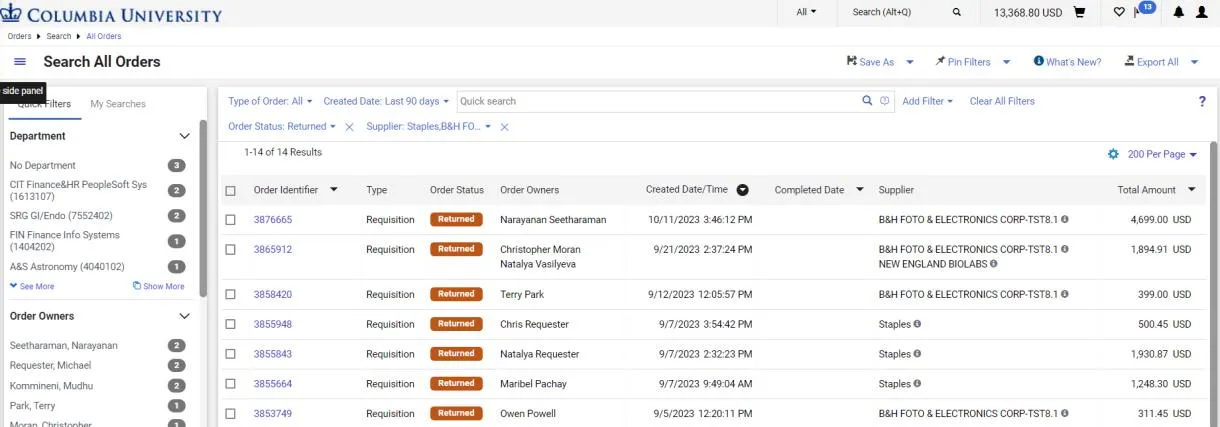Screen dimensions: 1220x427
Task: Open the Add Filter dropdown
Action: [x=927, y=101]
